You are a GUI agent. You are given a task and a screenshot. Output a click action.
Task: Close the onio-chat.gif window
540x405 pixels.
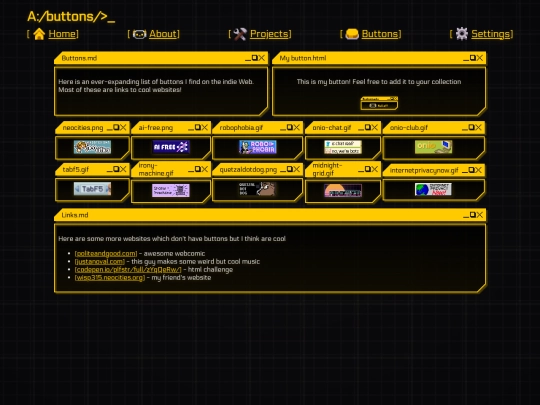coord(375,127)
